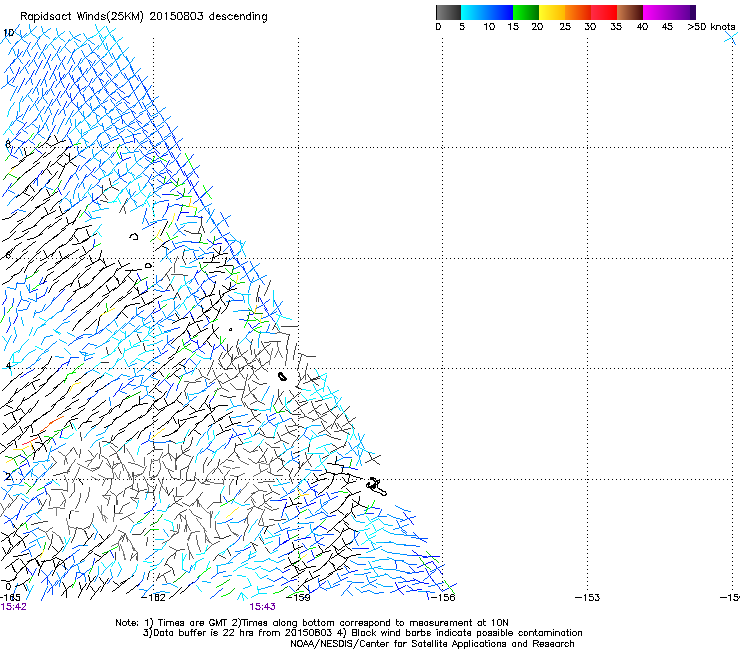Click the island outline near 2N east of -159

tap(376, 486)
